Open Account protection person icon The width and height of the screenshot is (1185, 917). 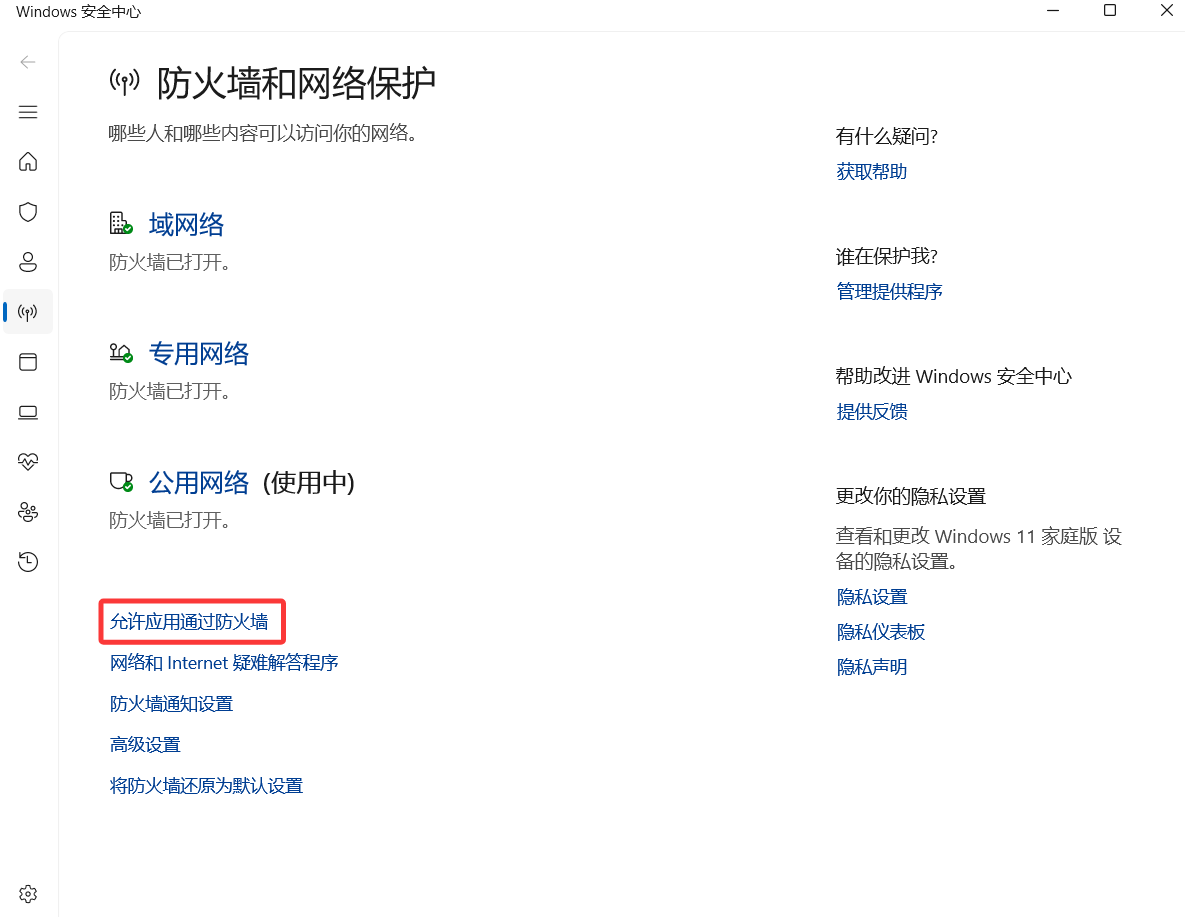click(x=28, y=262)
